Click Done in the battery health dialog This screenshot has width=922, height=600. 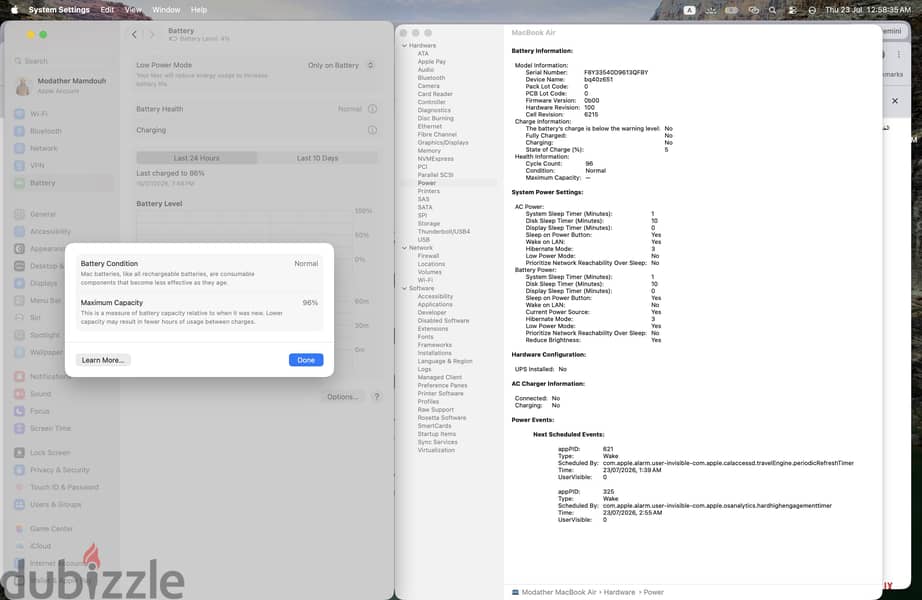point(306,360)
